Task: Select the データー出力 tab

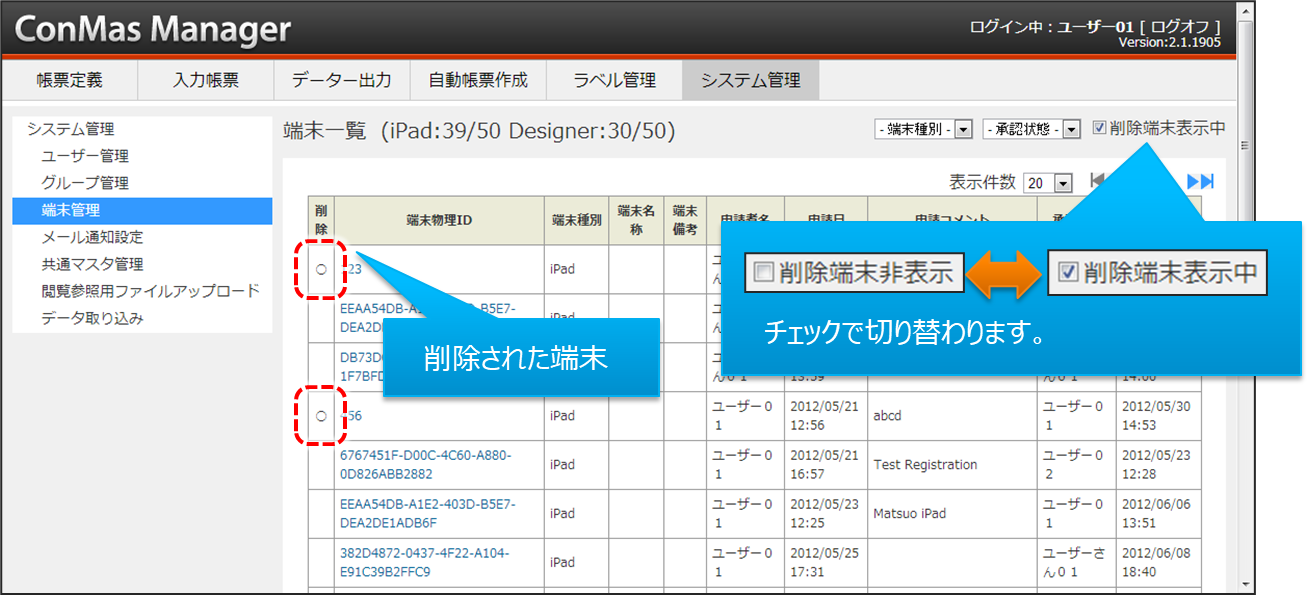Action: click(x=341, y=80)
